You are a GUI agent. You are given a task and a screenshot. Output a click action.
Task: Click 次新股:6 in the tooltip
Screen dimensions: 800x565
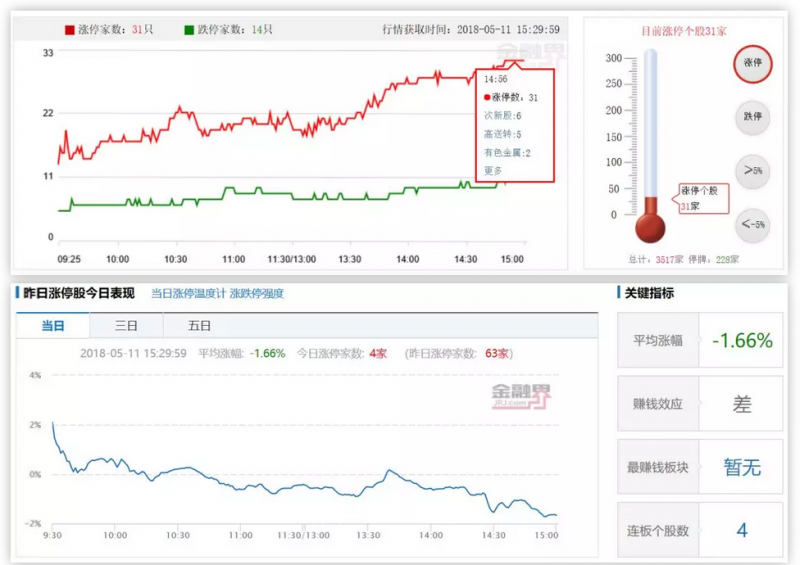(x=503, y=116)
